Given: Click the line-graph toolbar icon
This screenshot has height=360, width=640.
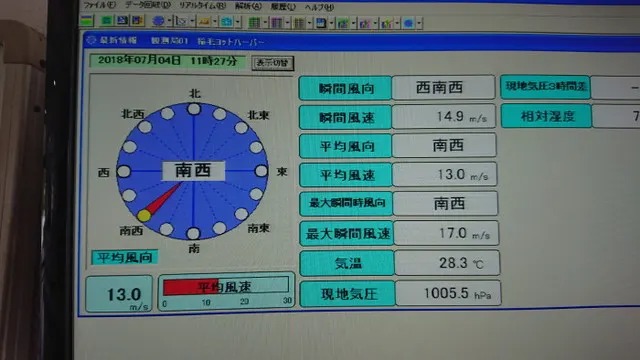Looking at the screenshot, I should [x=181, y=21].
